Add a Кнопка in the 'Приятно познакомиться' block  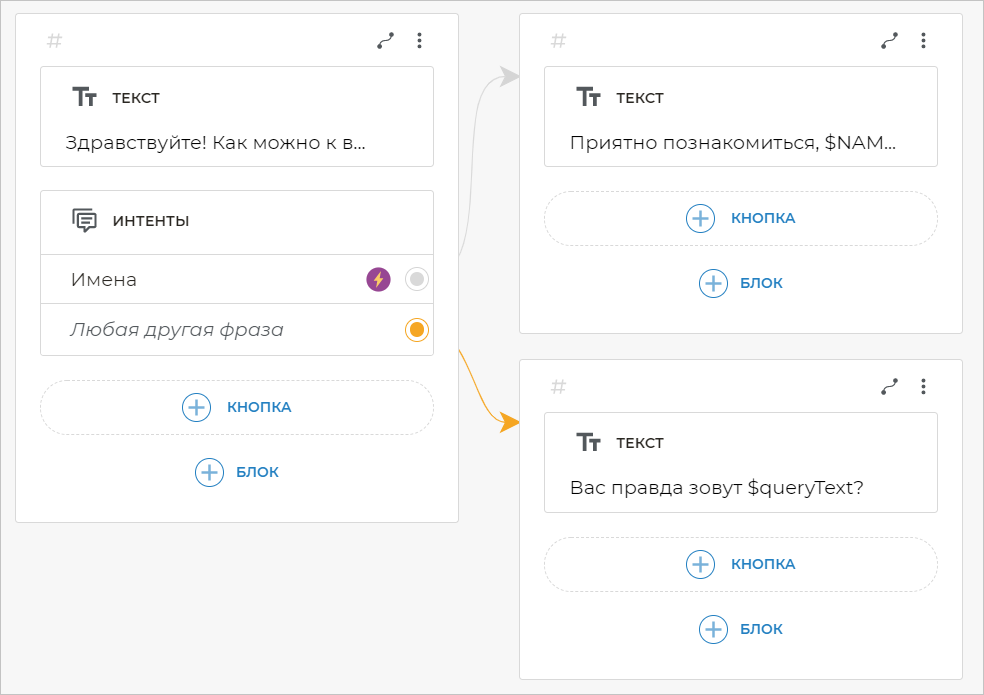point(741,218)
